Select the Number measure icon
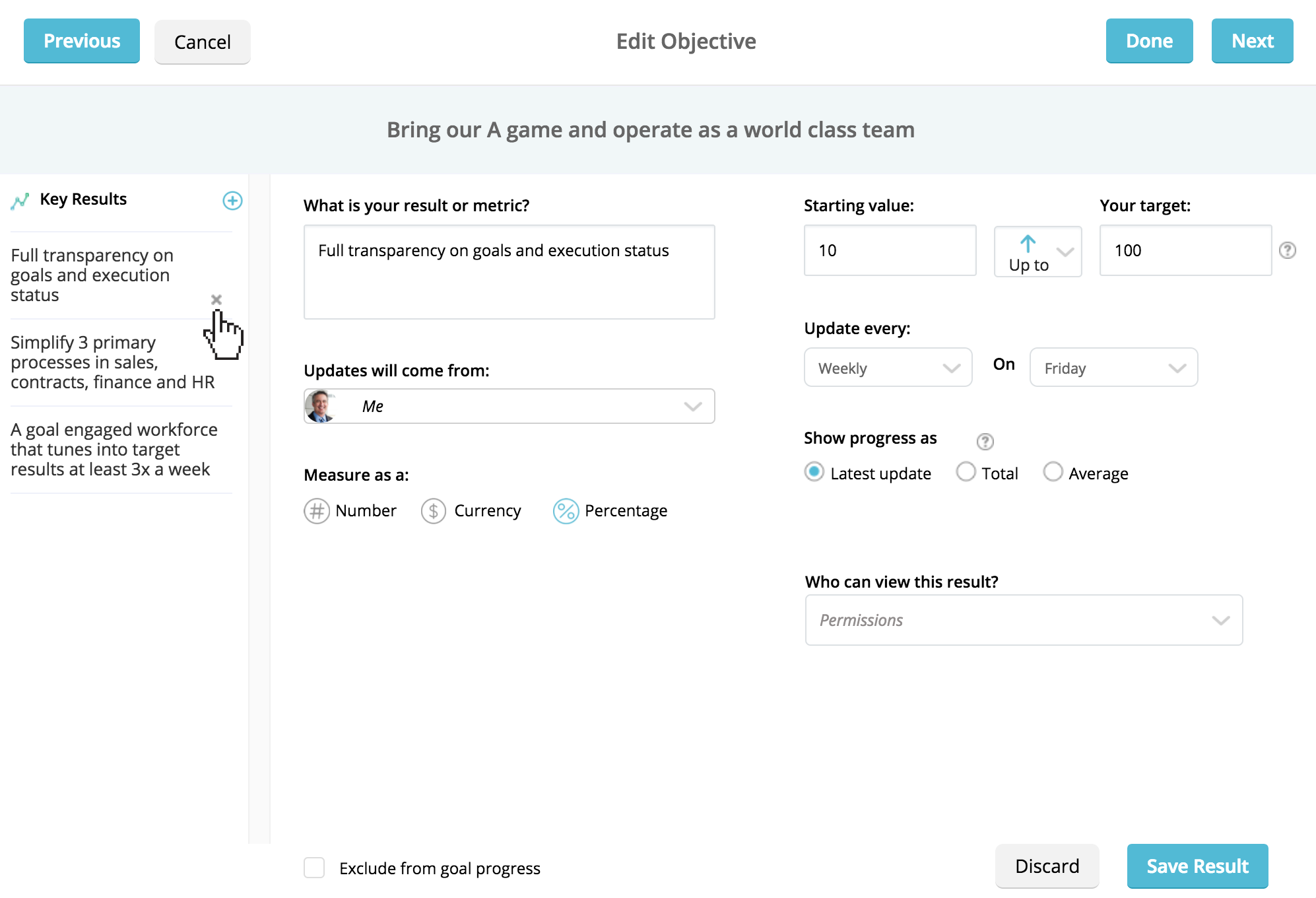 (x=317, y=511)
